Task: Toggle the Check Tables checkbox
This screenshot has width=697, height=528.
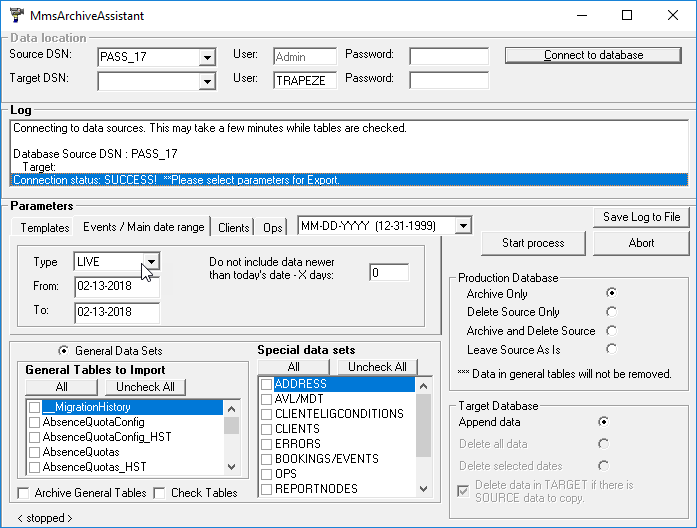Action: [x=160, y=493]
